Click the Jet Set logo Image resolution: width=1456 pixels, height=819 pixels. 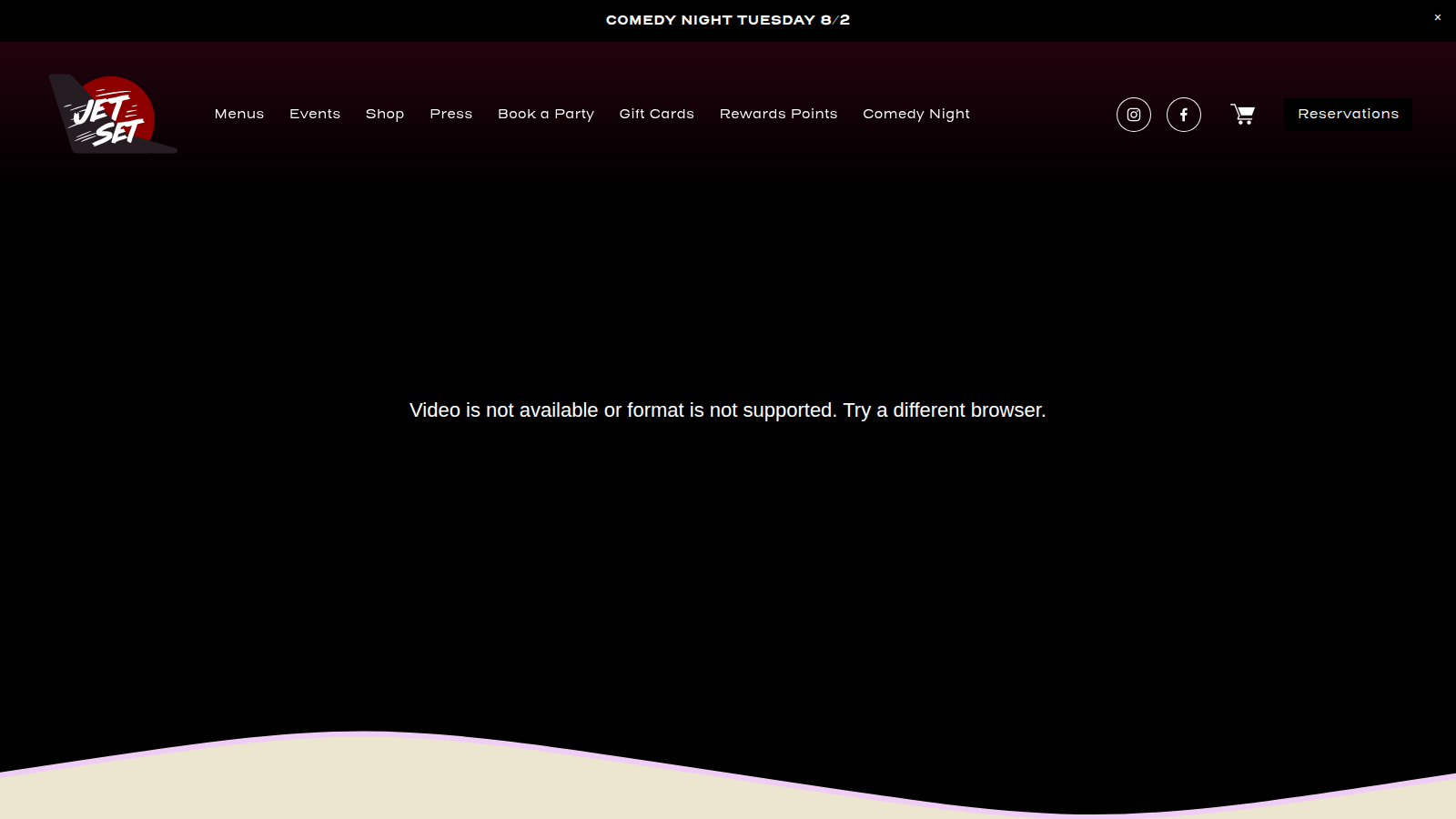pyautogui.click(x=113, y=115)
